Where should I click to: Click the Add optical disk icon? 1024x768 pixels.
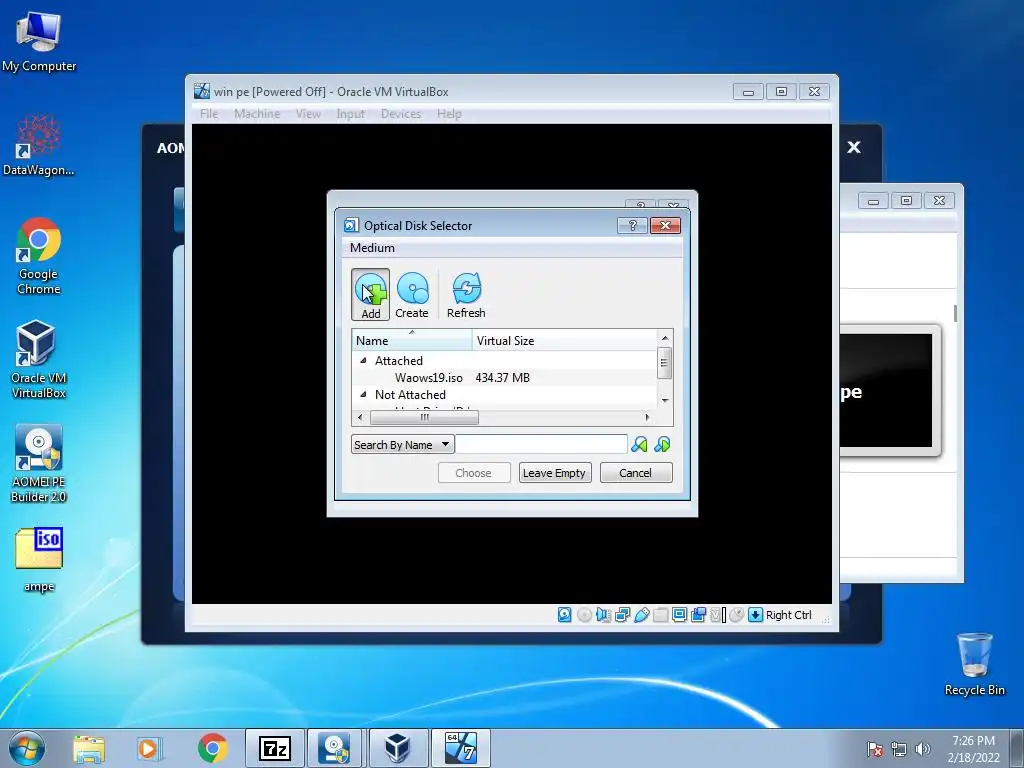pos(370,295)
